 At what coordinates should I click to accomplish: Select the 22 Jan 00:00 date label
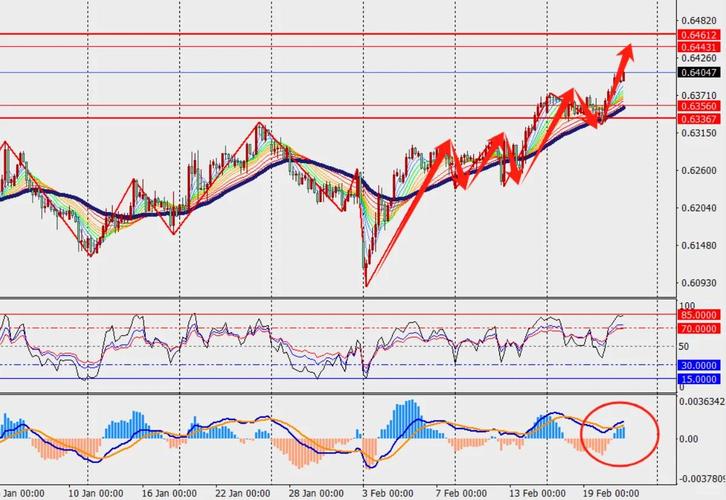click(x=240, y=492)
